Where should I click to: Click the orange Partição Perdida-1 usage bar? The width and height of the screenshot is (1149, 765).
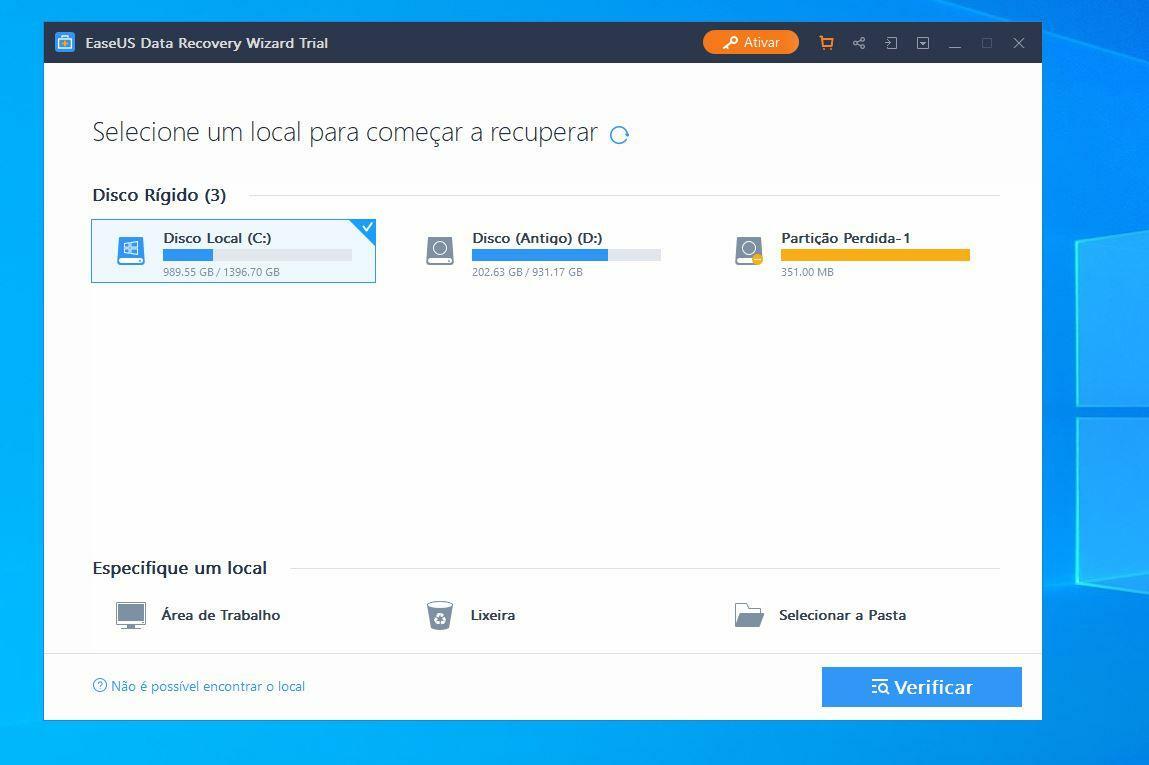pos(875,255)
